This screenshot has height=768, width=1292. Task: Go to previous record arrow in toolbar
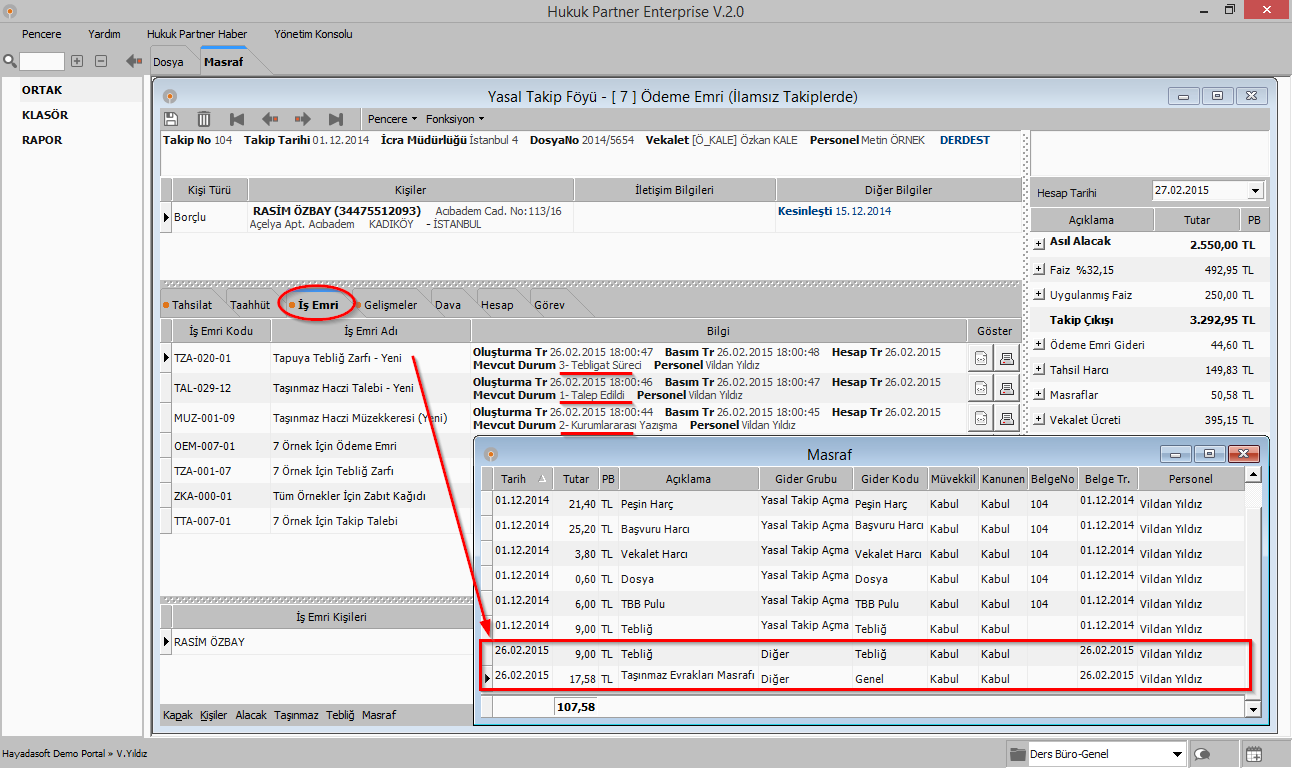pyautogui.click(x=270, y=119)
